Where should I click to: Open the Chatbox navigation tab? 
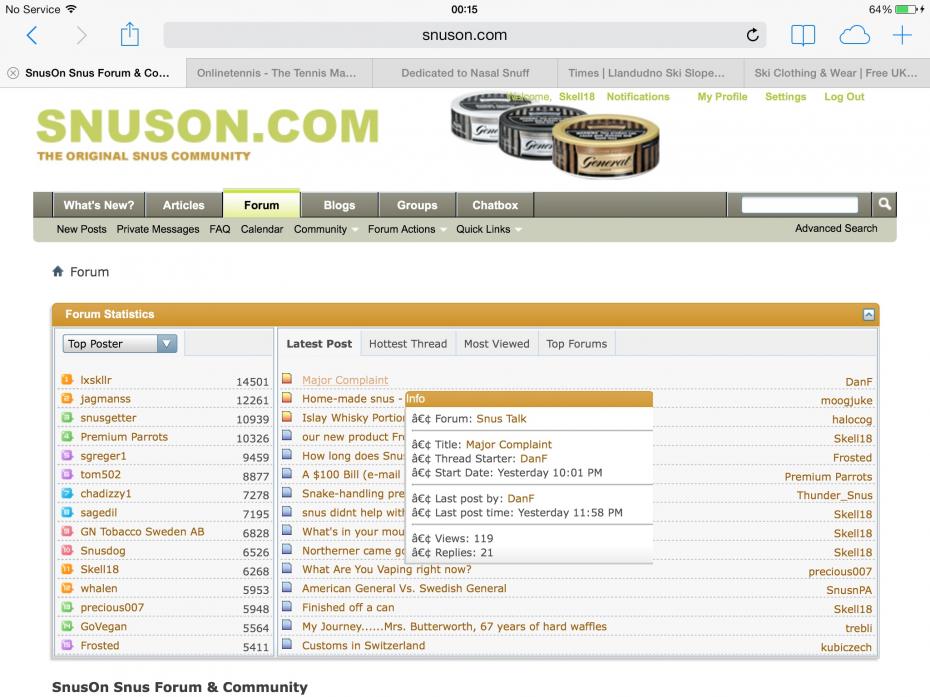point(495,205)
